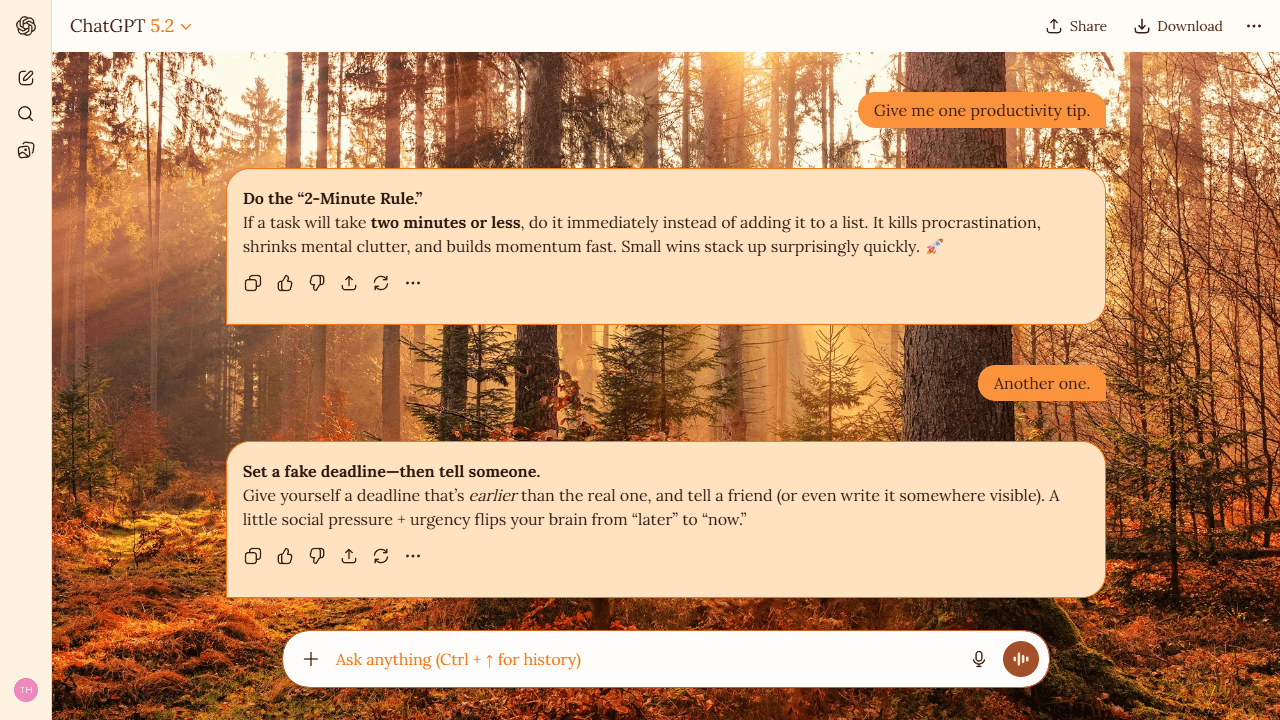
Task: Open the library images icon in sidebar
Action: pos(26,150)
